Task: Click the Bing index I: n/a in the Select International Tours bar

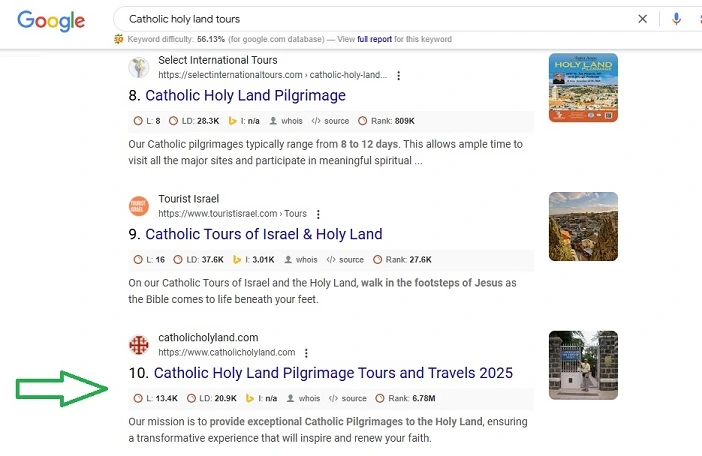Action: (x=244, y=121)
